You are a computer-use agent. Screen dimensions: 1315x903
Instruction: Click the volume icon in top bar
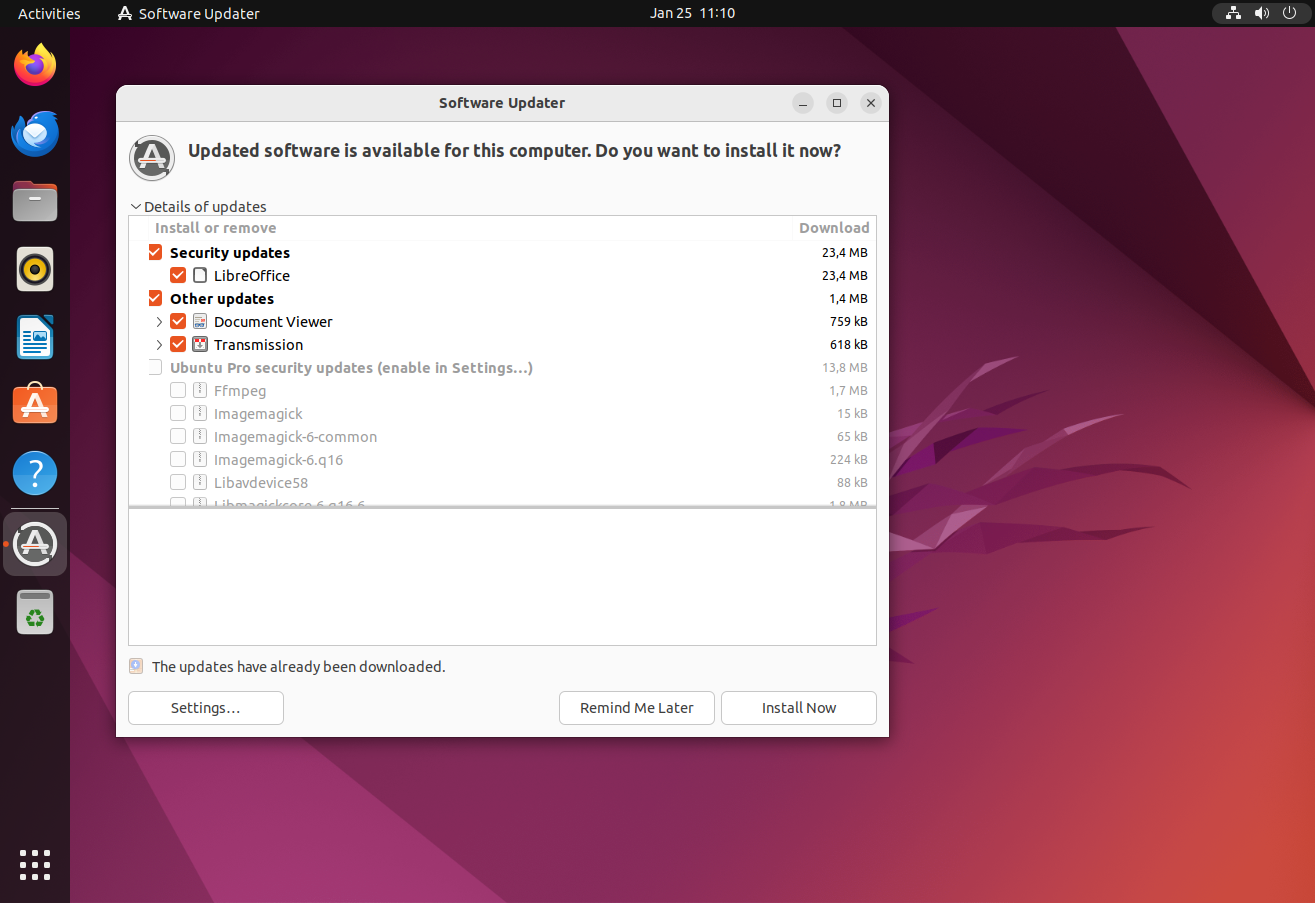click(x=1262, y=13)
